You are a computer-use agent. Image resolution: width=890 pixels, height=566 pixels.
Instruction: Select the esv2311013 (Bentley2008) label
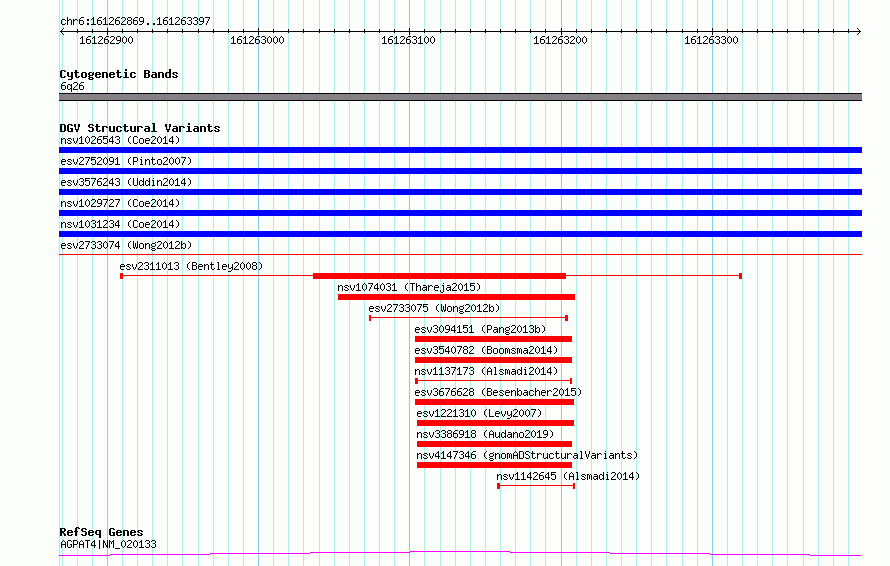point(191,266)
